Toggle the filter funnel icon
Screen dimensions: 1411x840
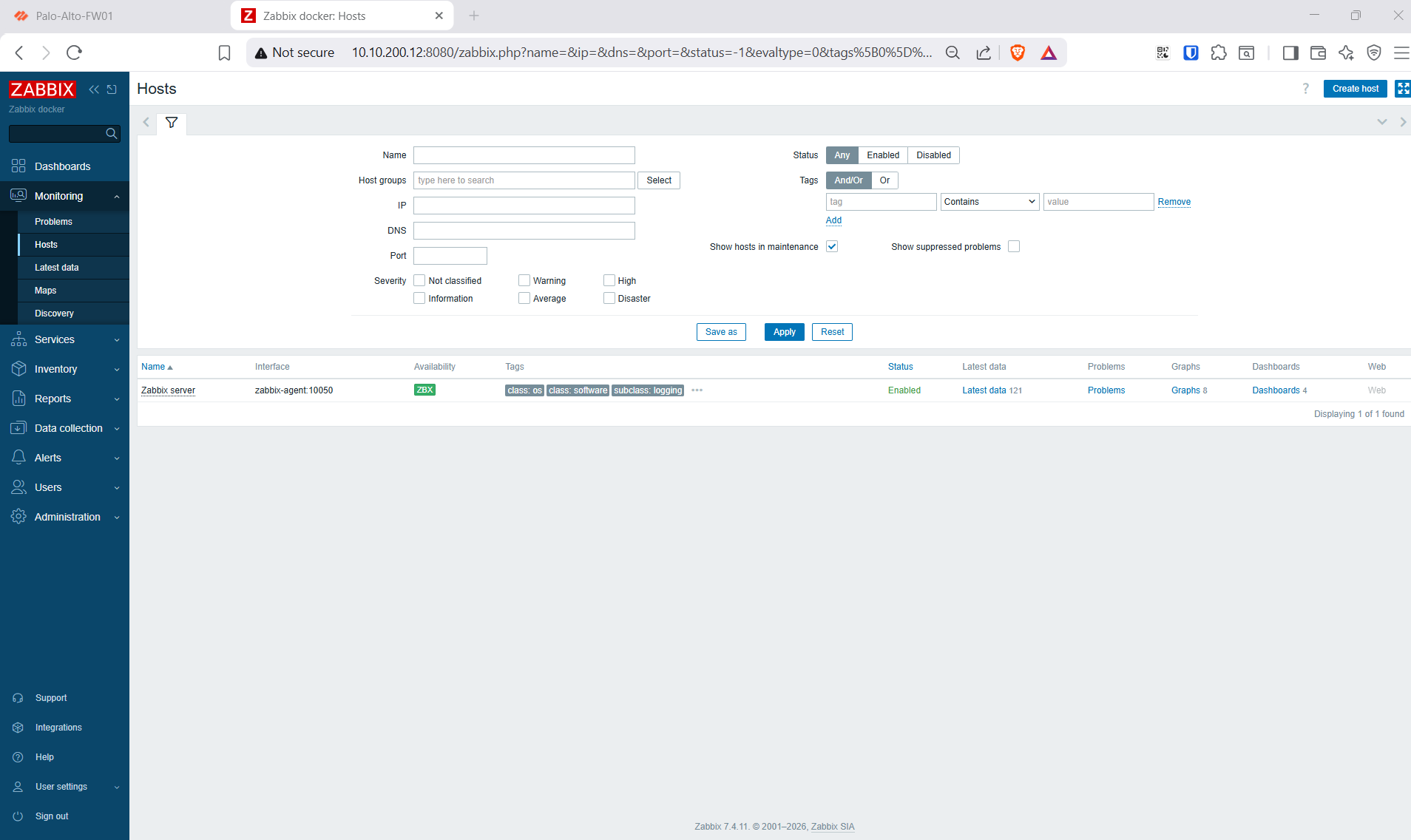pos(172,123)
